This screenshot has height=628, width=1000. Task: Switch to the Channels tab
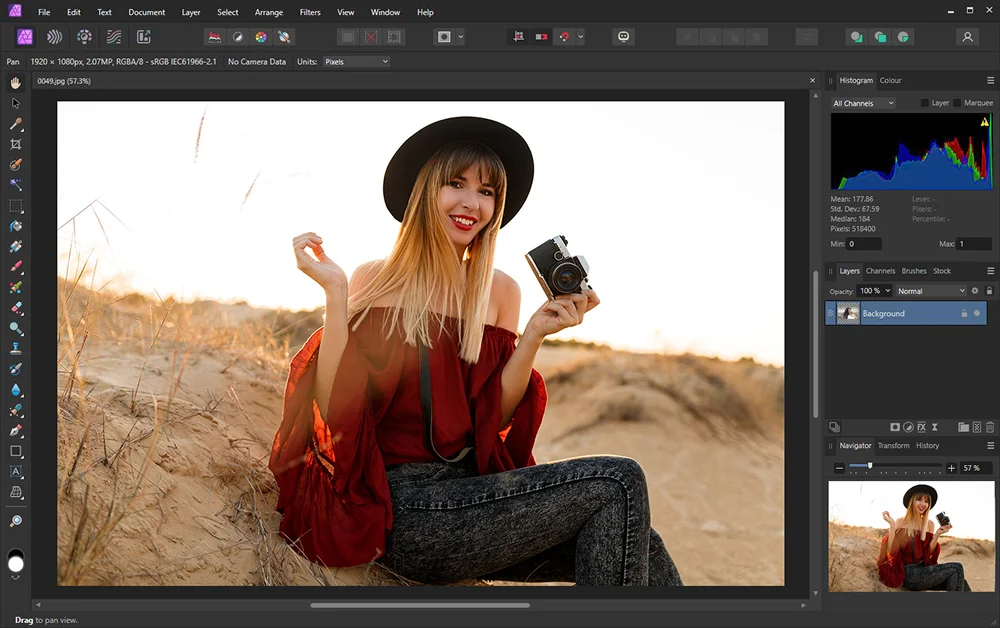click(x=880, y=271)
